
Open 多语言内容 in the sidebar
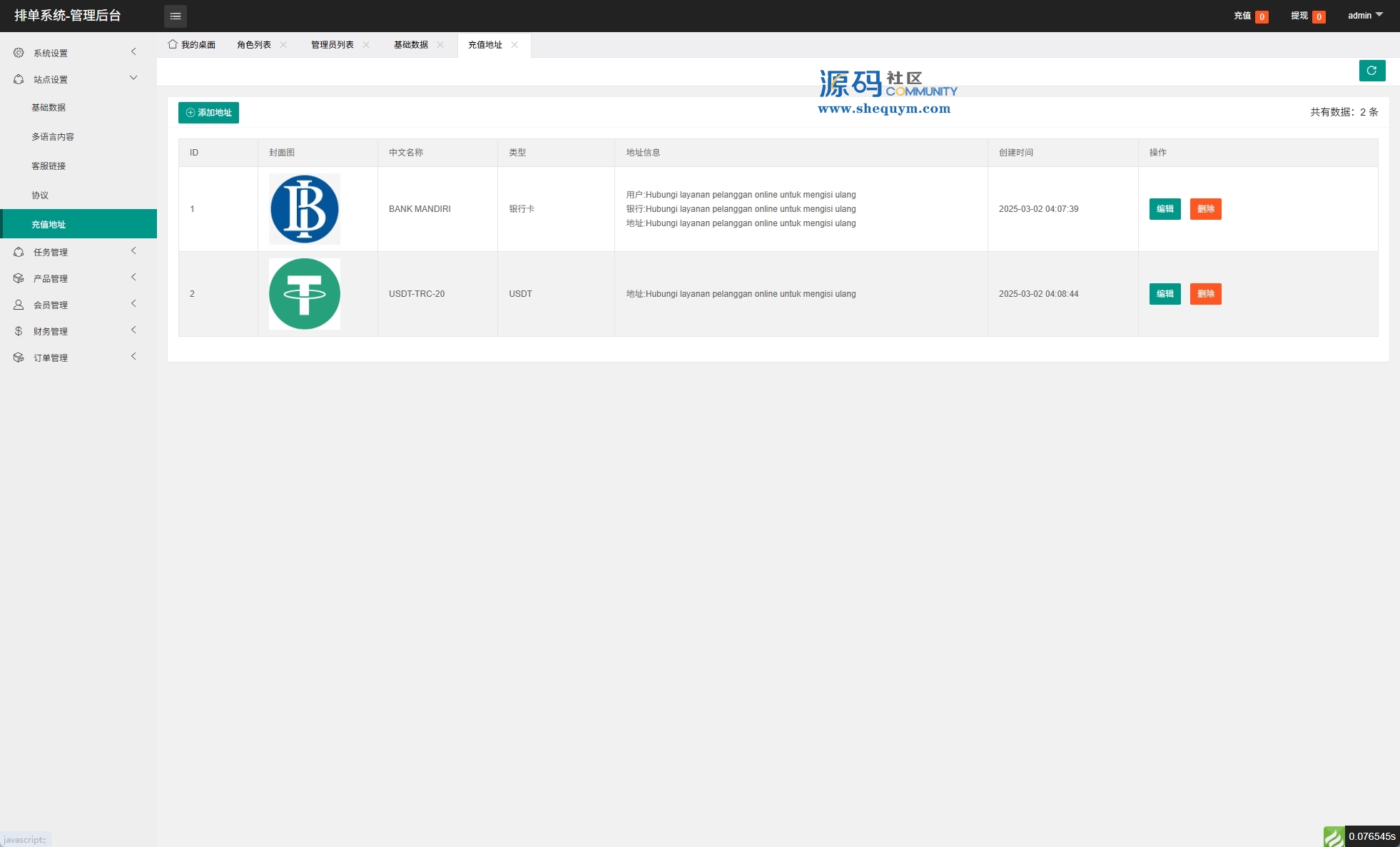(53, 136)
